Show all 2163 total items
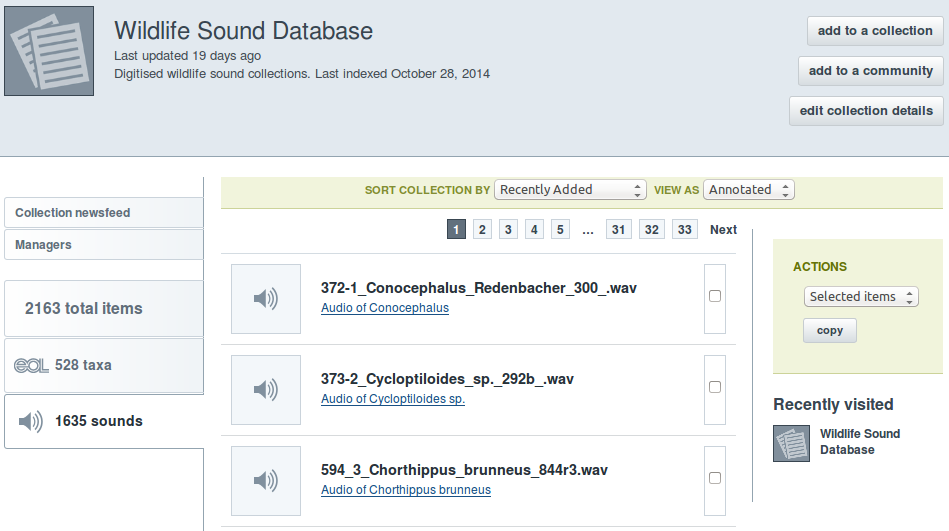The width and height of the screenshot is (949, 531). tap(104, 308)
